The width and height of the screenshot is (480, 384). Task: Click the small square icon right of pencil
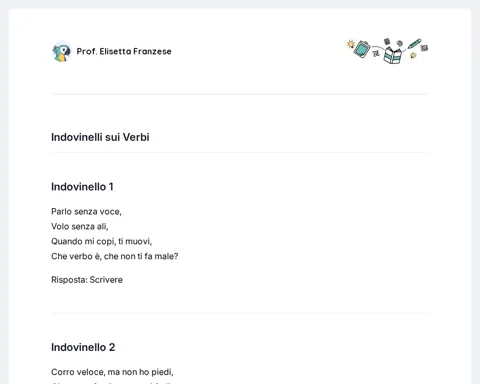pyautogui.click(x=424, y=48)
